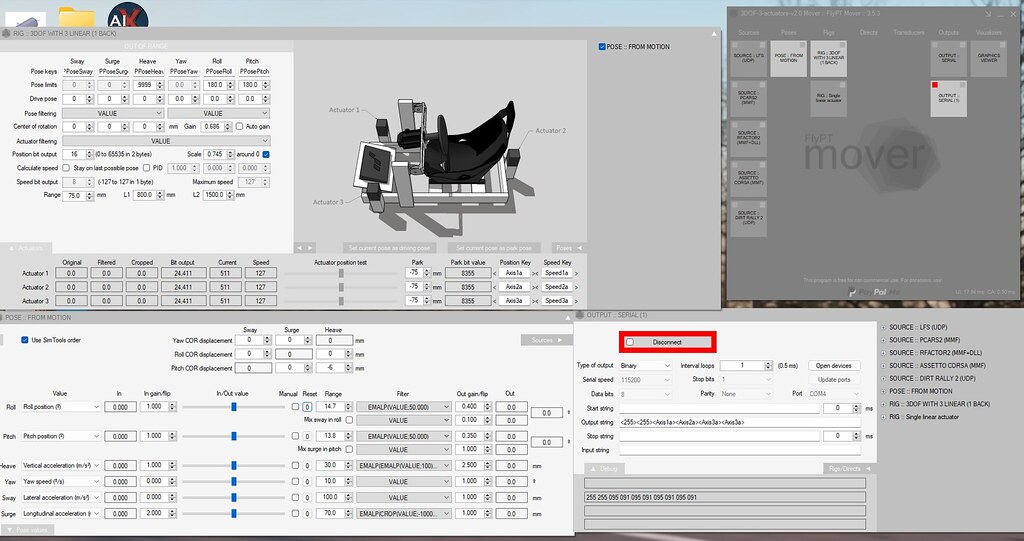1024x541 pixels.
Task: Open Poses tab in Mover window
Action: [788, 32]
